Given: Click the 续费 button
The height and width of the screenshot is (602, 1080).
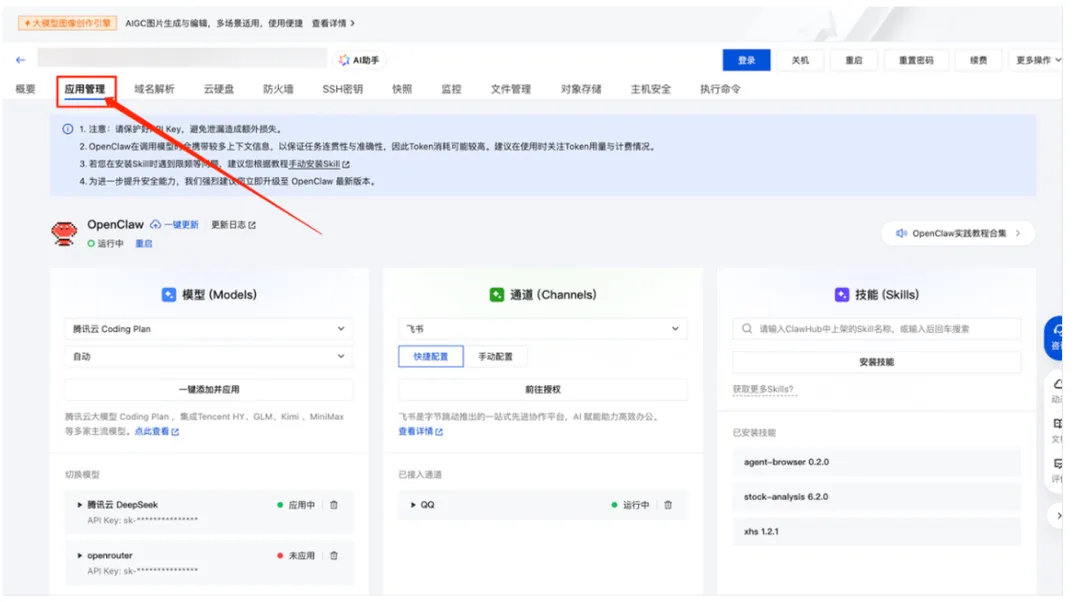Looking at the screenshot, I should click(979, 60).
